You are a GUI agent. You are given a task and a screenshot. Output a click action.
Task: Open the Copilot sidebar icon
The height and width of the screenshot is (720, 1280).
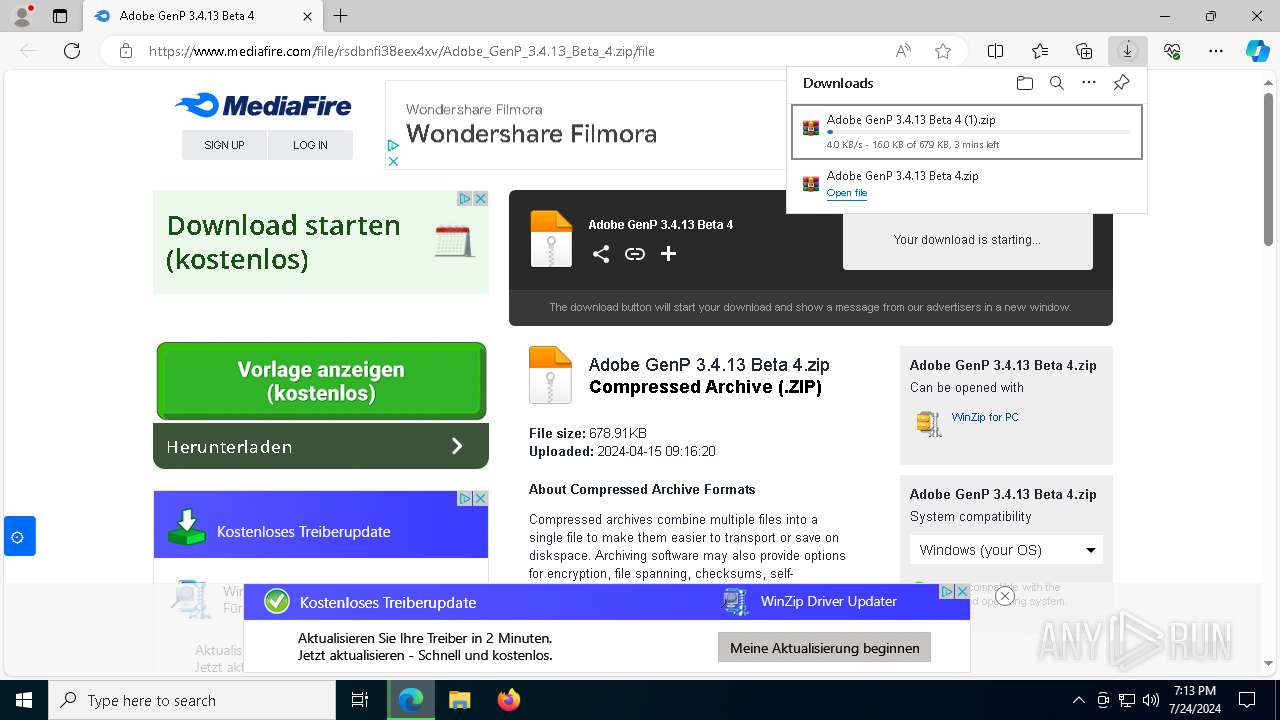[x=1258, y=51]
